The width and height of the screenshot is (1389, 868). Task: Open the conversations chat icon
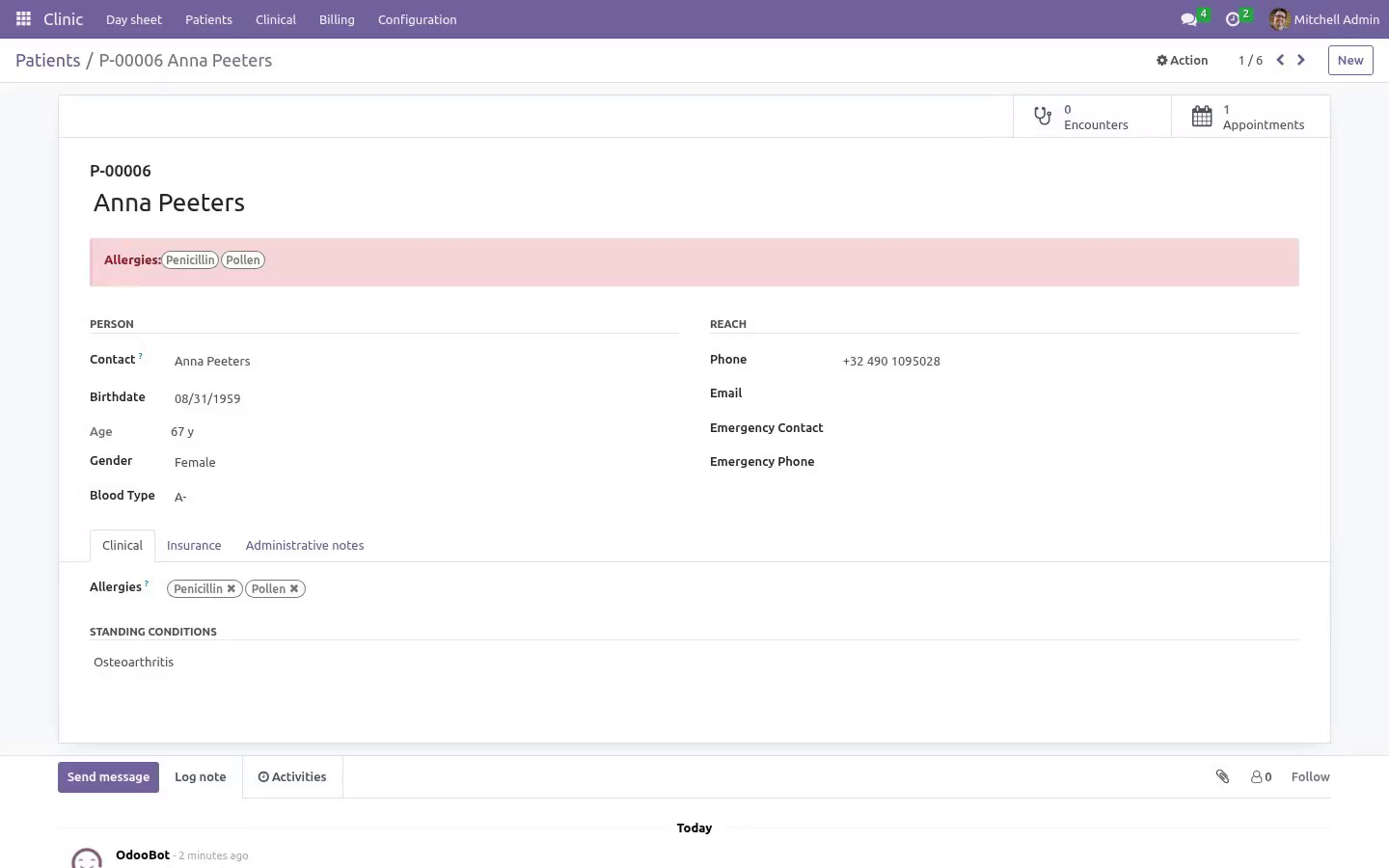(x=1189, y=19)
